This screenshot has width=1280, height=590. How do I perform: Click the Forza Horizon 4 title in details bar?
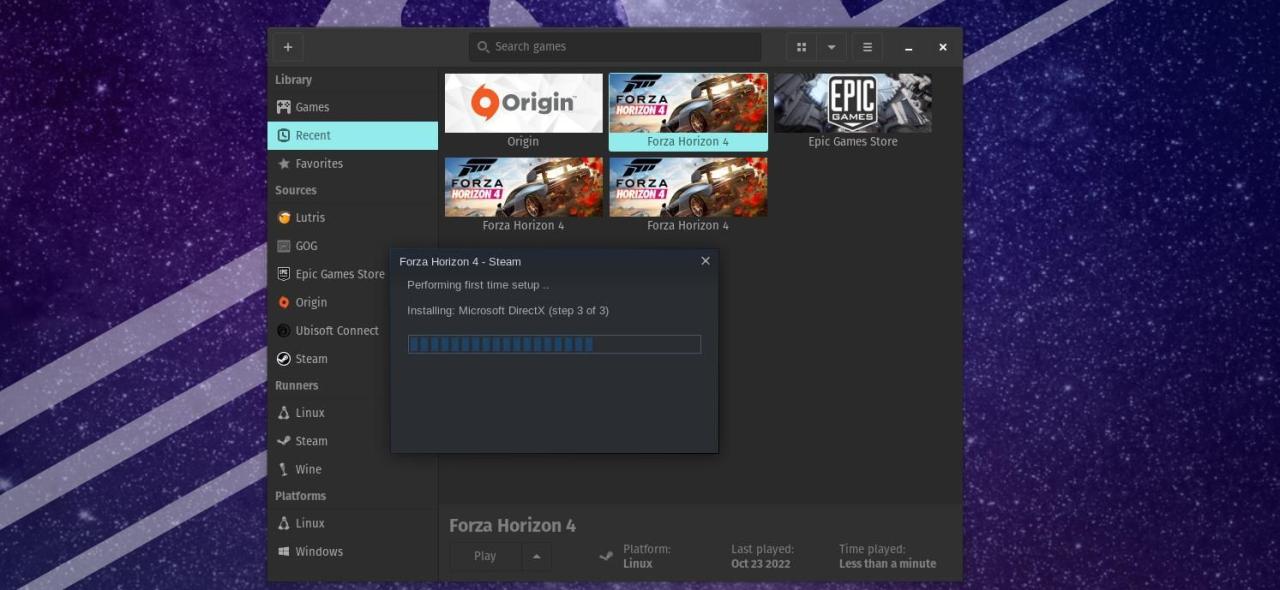click(x=512, y=526)
